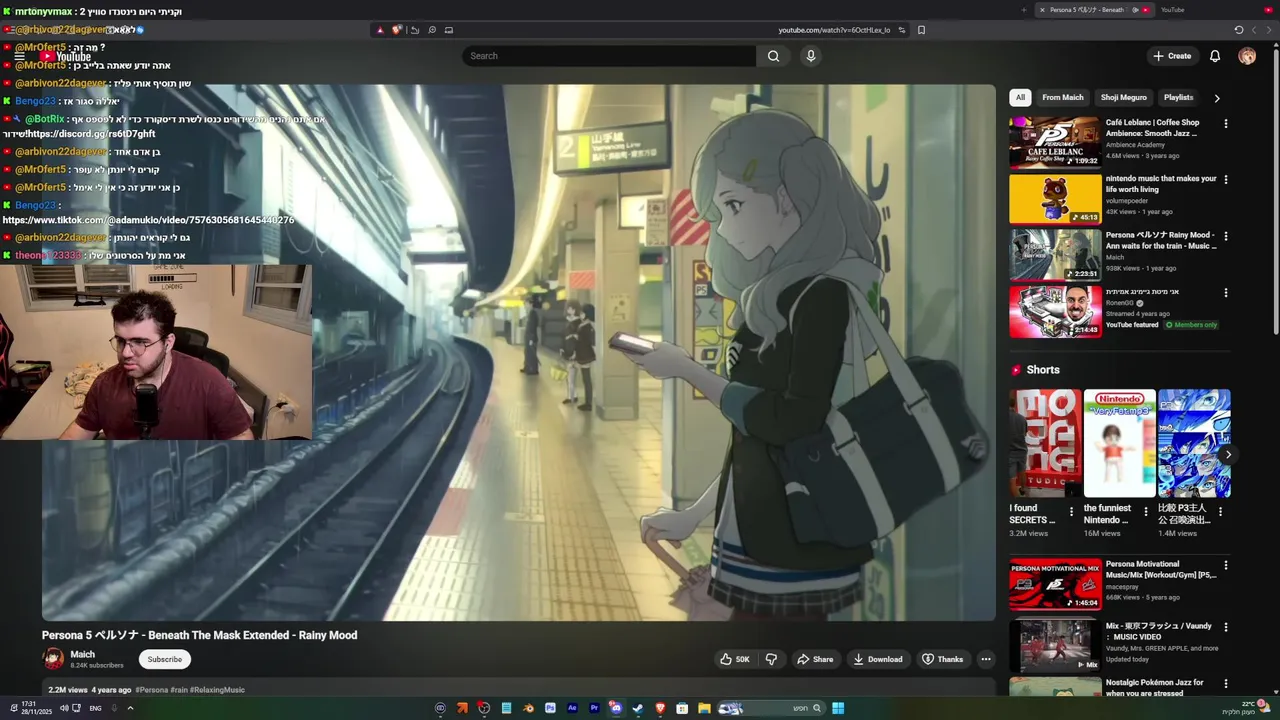Viewport: 1280px width, 720px height.
Task: Open the TikTok link in chat
Action: click(148, 220)
